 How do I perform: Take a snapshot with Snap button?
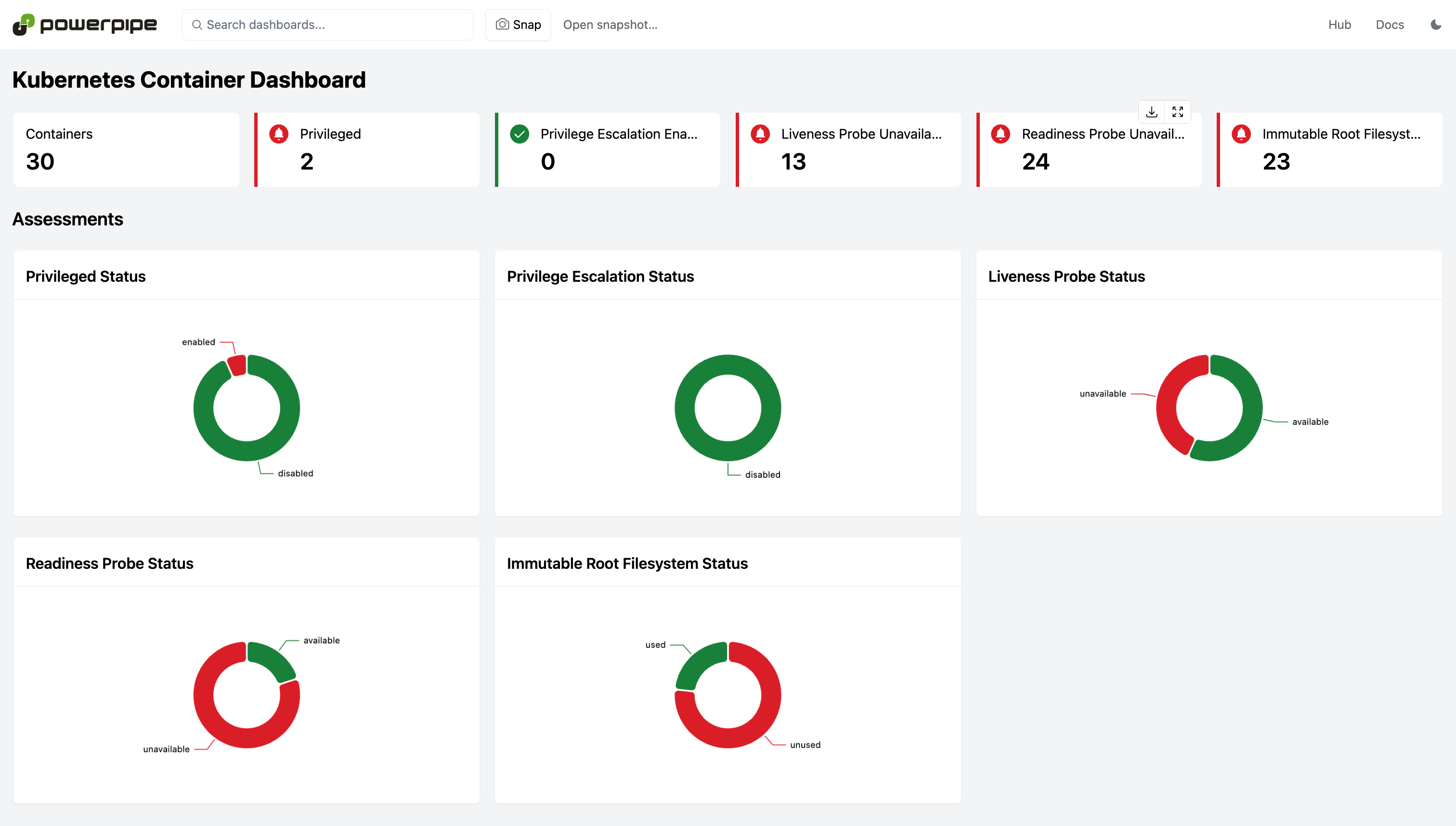pyautogui.click(x=518, y=25)
